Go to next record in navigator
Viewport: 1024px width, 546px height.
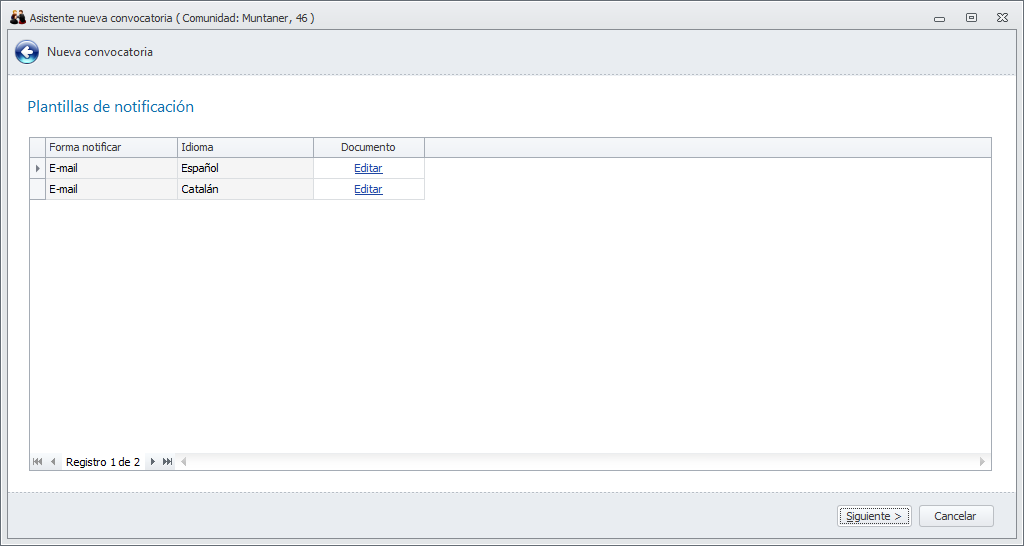(x=153, y=462)
